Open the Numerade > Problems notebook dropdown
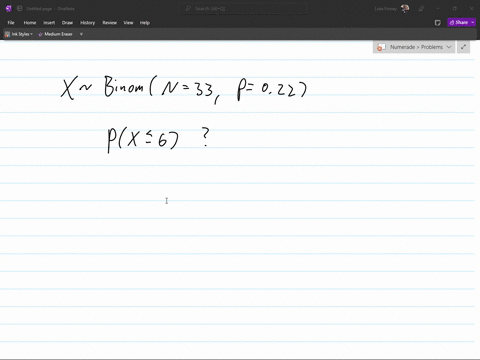The image size is (480, 360). tap(414, 47)
